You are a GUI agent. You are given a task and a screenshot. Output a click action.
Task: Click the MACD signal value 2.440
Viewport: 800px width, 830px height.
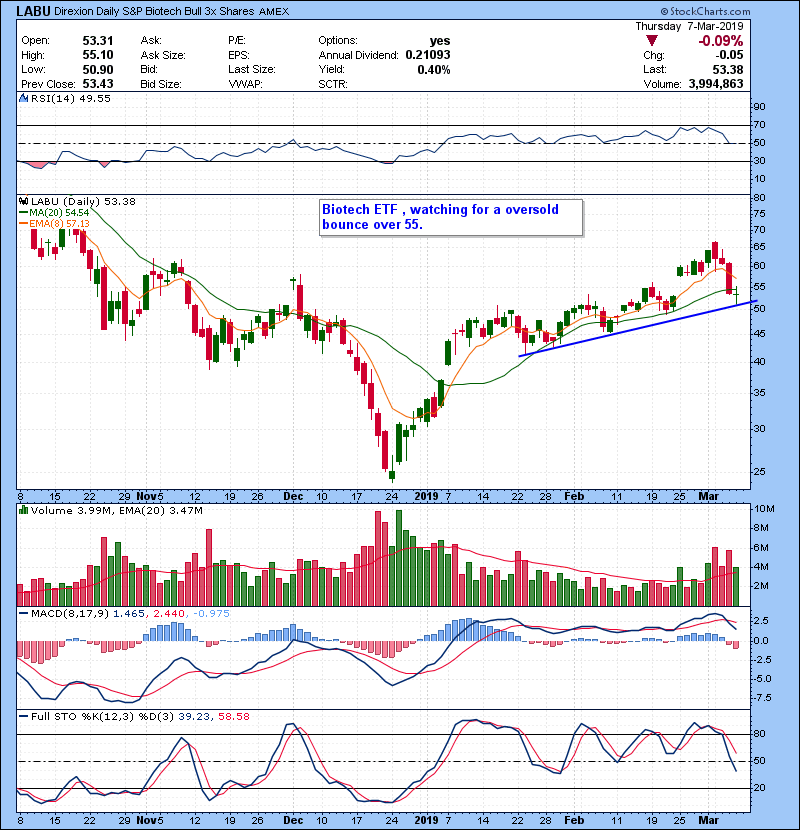coord(169,614)
